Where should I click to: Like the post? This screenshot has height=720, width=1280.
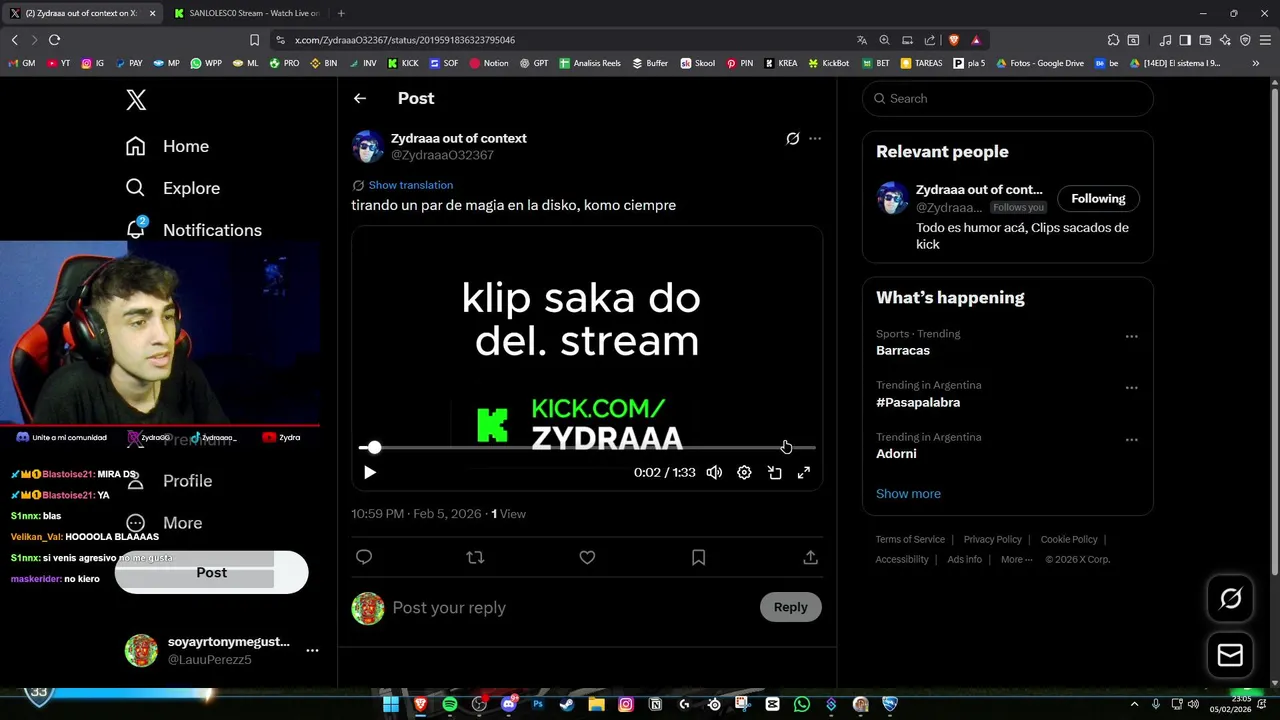[x=587, y=557]
